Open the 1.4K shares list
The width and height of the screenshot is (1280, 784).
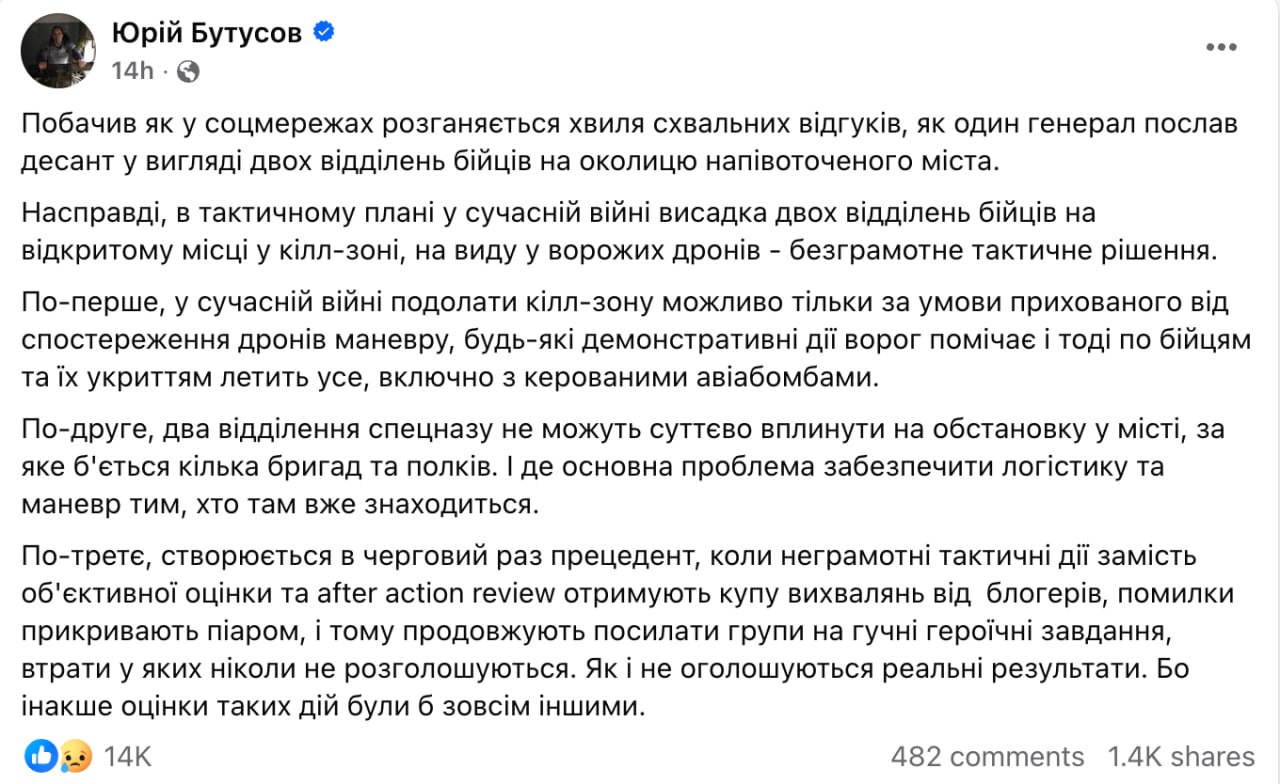pyautogui.click(x=1183, y=757)
